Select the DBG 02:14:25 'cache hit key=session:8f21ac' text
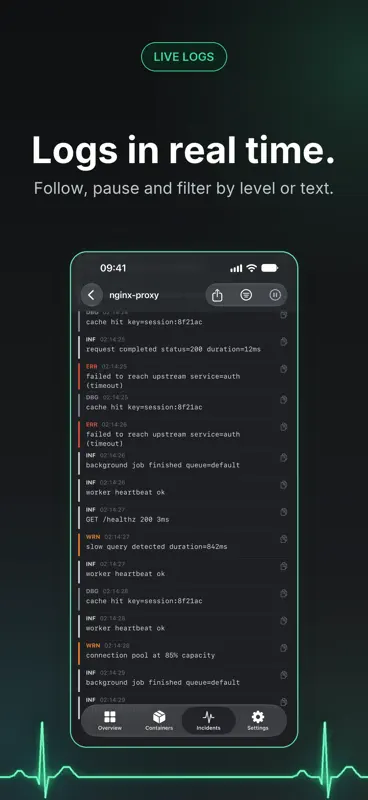The width and height of the screenshot is (368, 800). [144, 408]
